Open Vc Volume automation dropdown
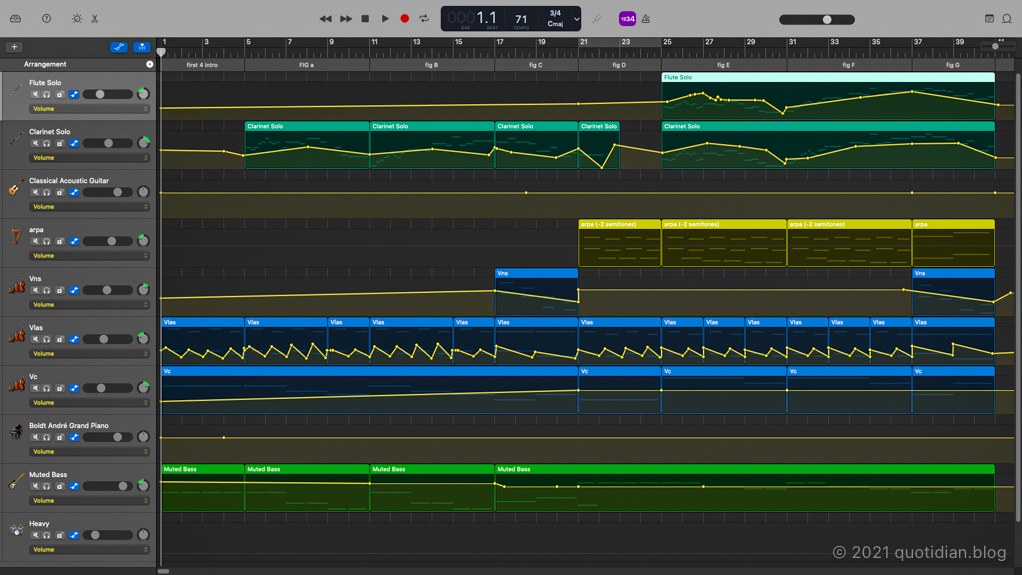 click(x=89, y=402)
